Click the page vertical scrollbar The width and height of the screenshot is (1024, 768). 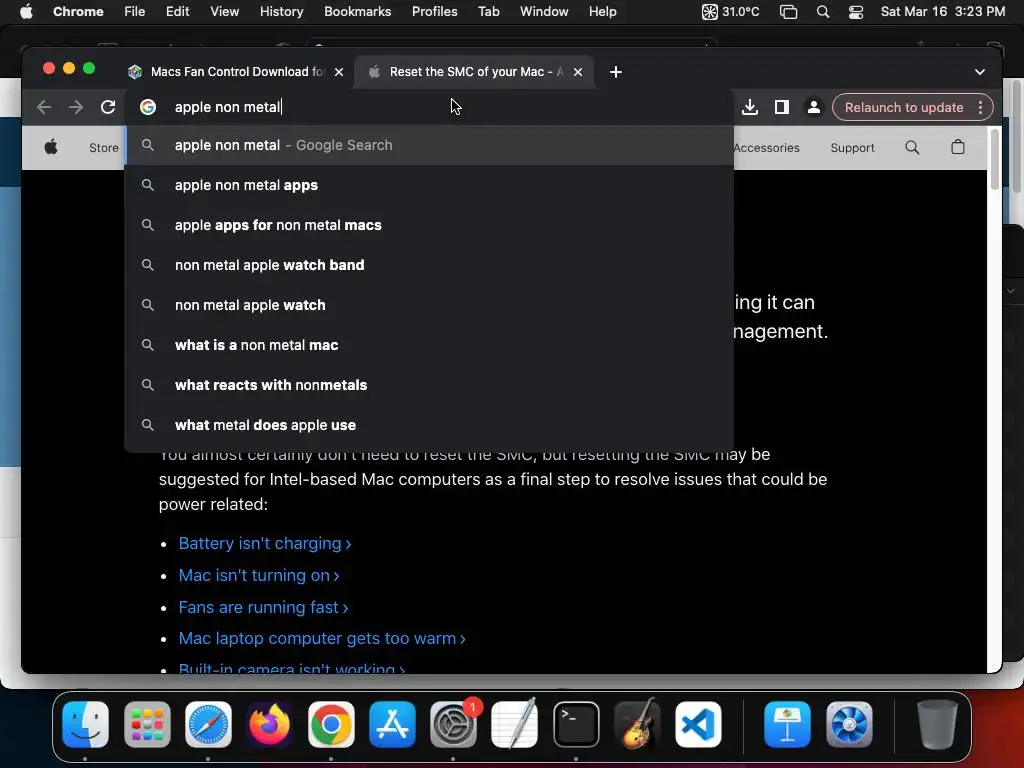[995, 161]
